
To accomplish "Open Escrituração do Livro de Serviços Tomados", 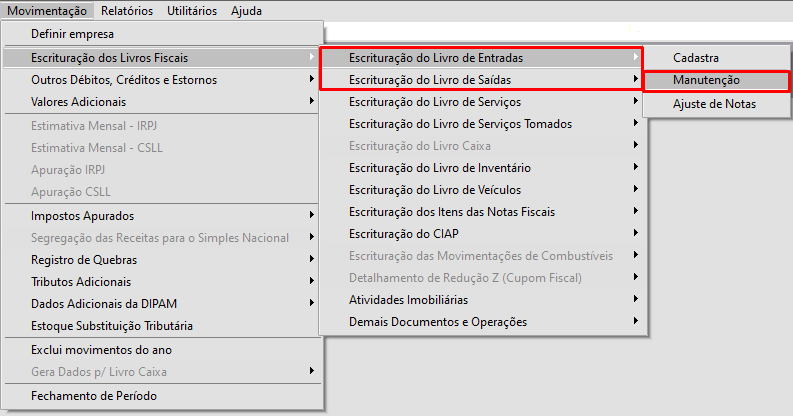I will pos(483,124).
